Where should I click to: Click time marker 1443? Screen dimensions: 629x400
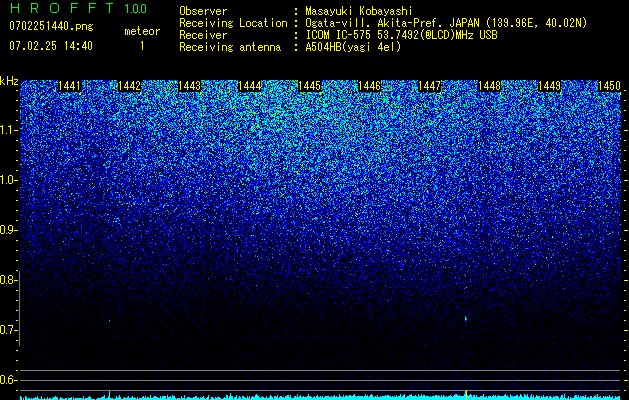point(189,86)
